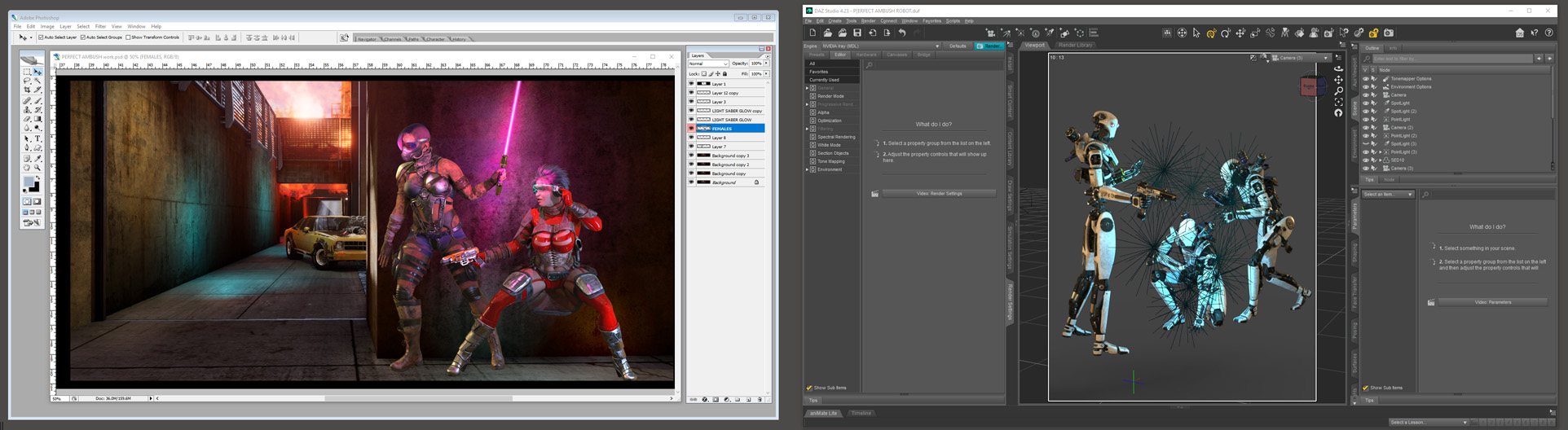This screenshot has height=430, width=1568.
Task: Expand the SED10 node in Scene tree
Action: (1381, 160)
